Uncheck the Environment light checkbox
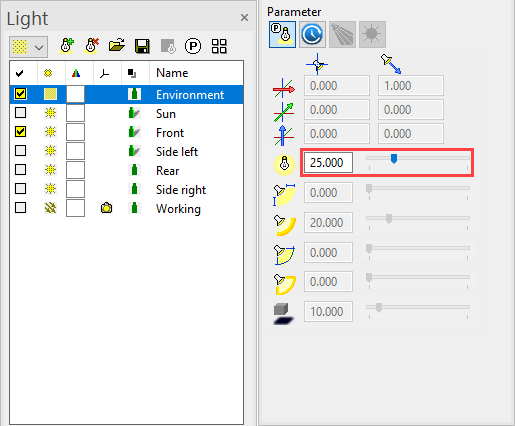 pos(20,94)
